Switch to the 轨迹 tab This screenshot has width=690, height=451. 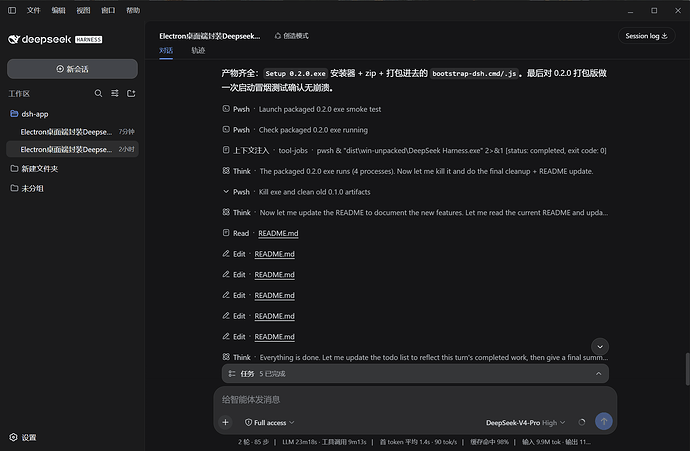point(198,50)
